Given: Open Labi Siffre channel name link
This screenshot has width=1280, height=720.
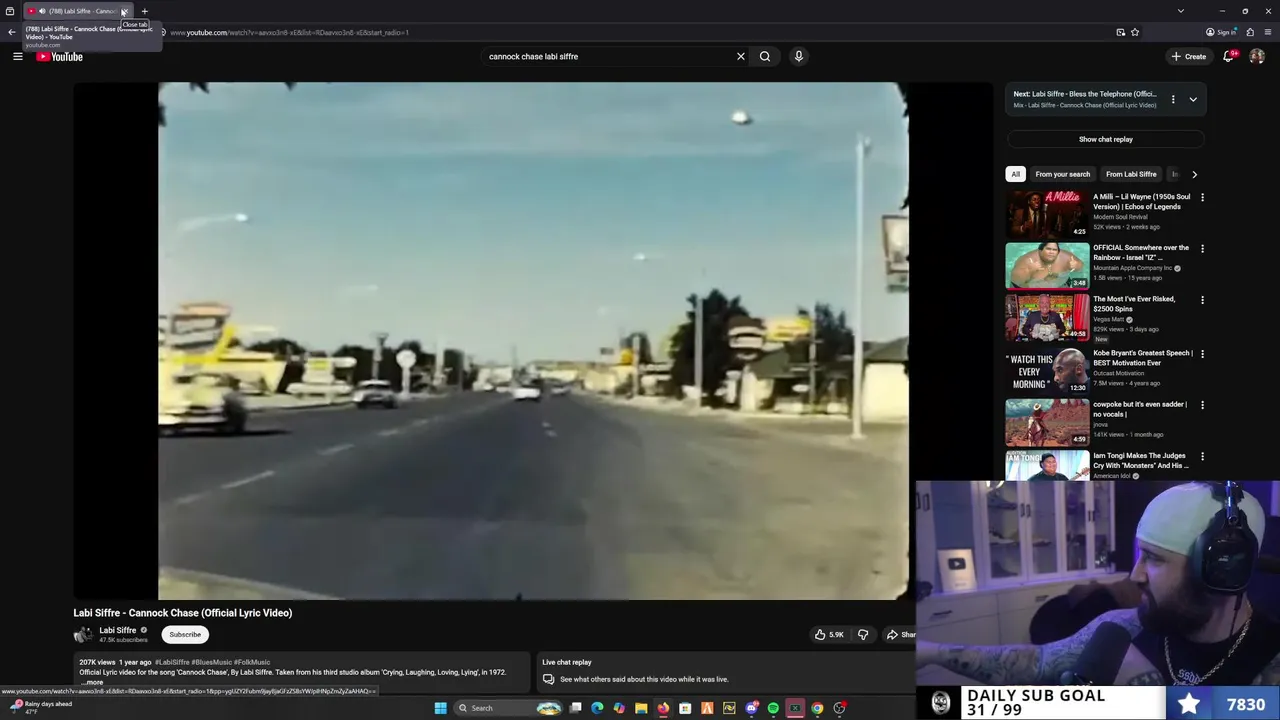Looking at the screenshot, I should (x=118, y=630).
